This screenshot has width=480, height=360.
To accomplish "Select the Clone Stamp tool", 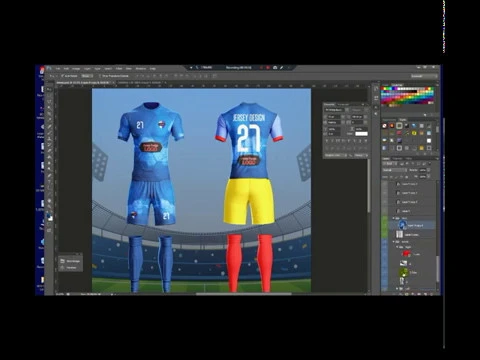I will point(49,140).
